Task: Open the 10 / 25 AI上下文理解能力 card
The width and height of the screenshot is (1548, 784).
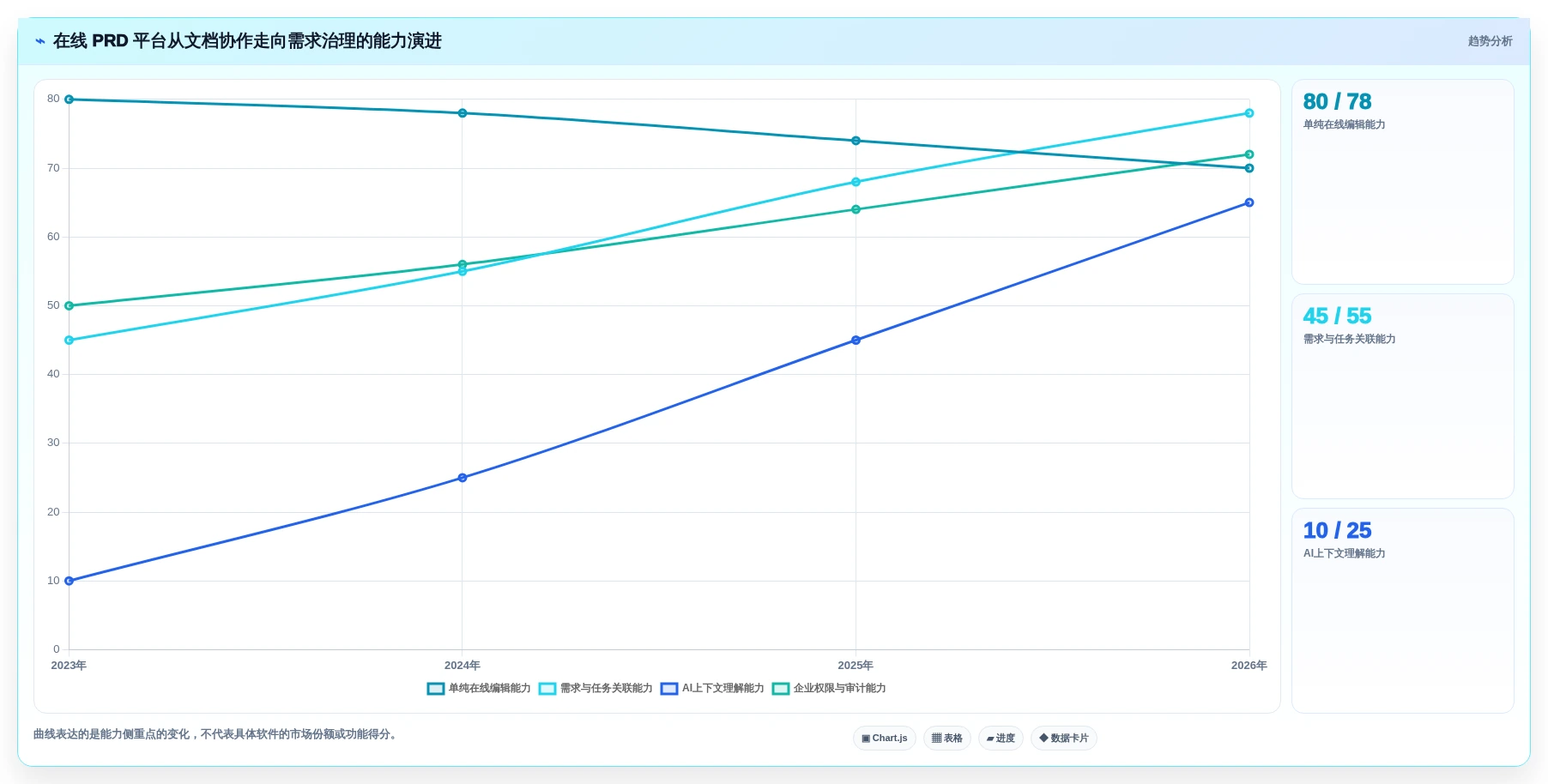Action: coord(1403,611)
